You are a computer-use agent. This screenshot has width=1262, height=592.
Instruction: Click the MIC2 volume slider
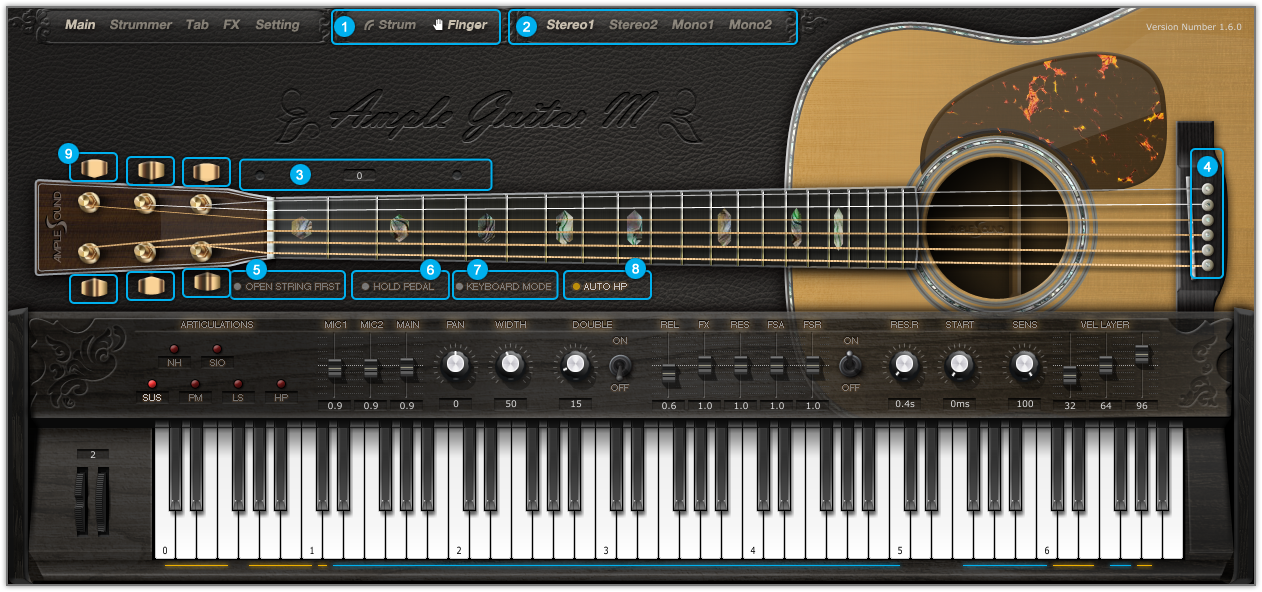tap(371, 370)
